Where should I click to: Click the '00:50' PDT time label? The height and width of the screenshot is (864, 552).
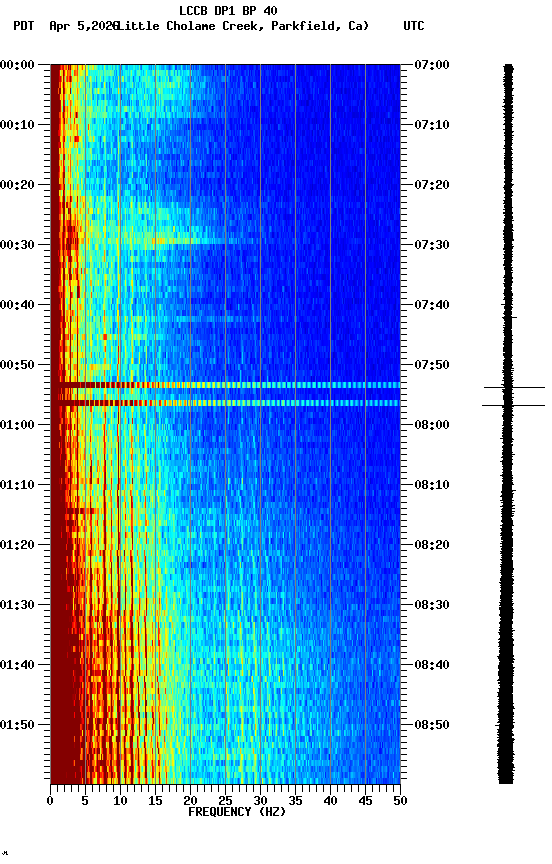[x=17, y=365]
